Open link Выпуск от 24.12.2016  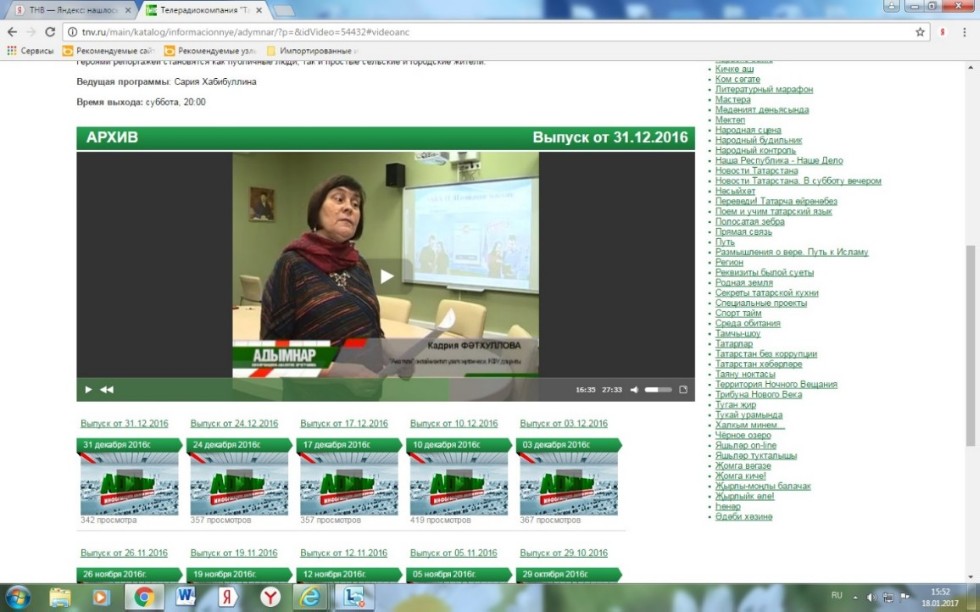coord(234,424)
